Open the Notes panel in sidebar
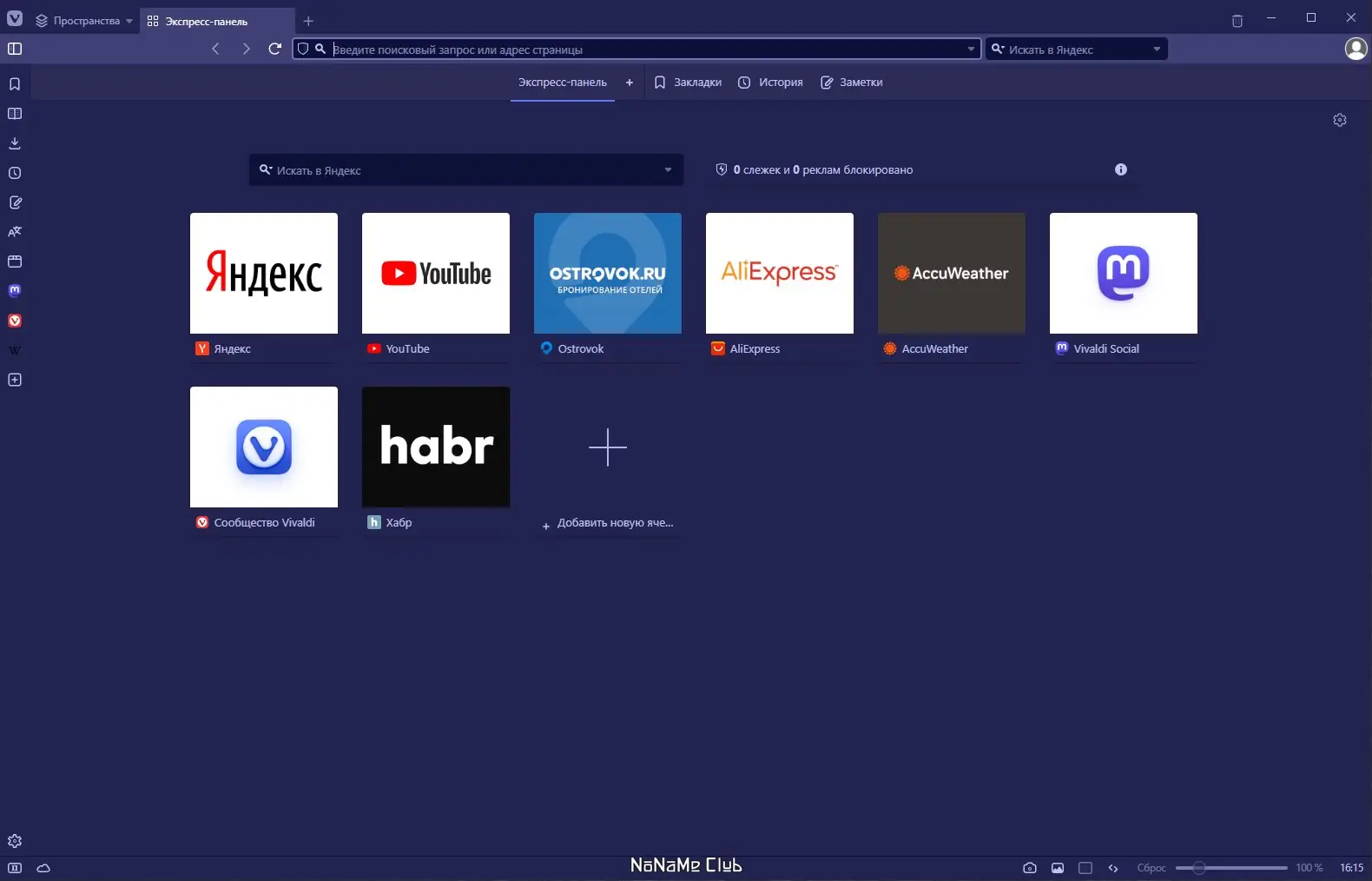This screenshot has width=1372, height=881. 15,202
